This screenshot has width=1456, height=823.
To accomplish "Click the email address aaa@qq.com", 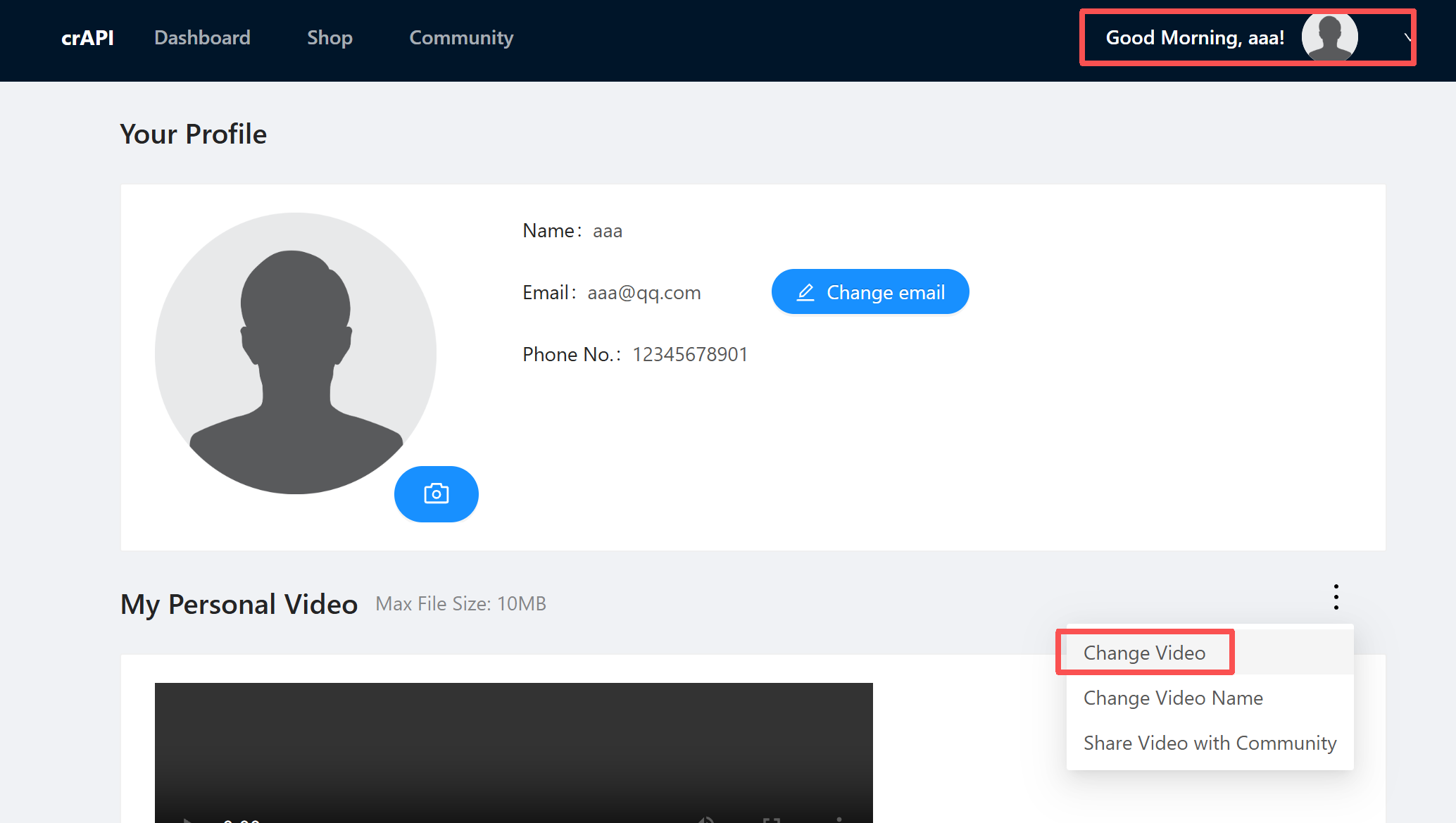I will click(x=644, y=292).
